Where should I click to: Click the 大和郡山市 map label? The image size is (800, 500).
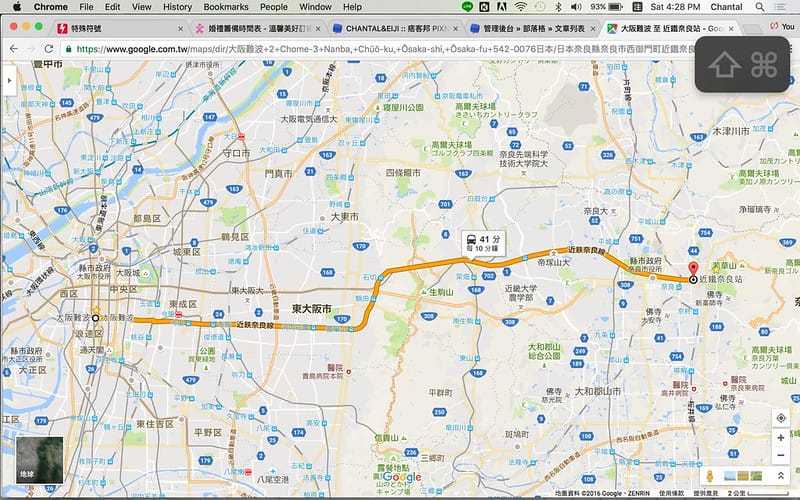[598, 391]
